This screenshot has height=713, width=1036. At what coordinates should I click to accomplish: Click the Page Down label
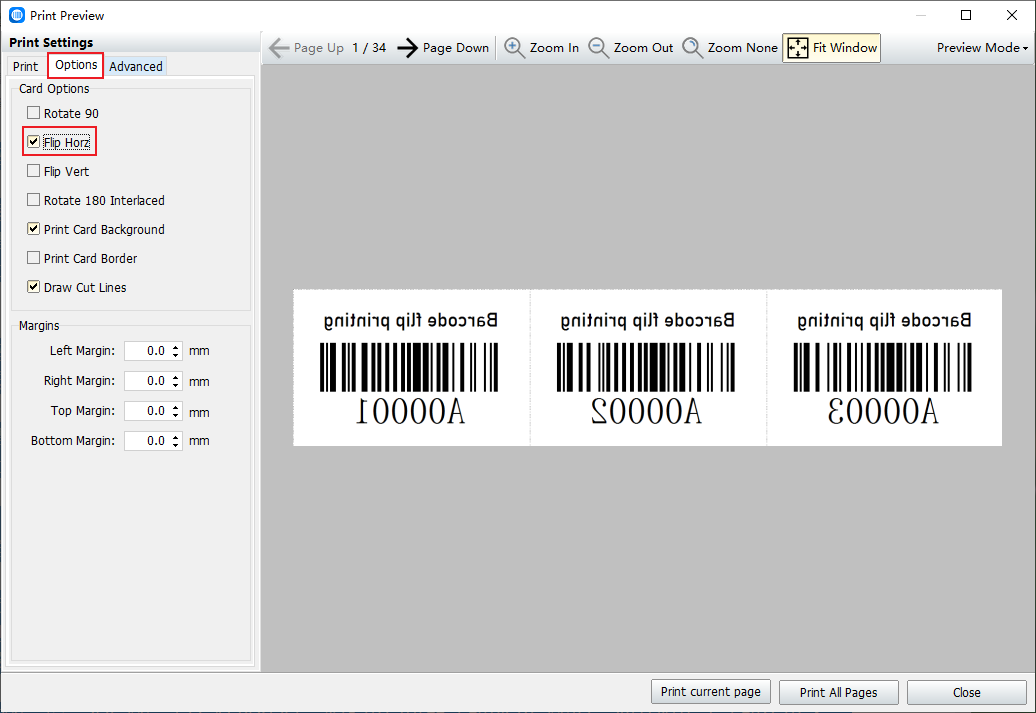(456, 48)
